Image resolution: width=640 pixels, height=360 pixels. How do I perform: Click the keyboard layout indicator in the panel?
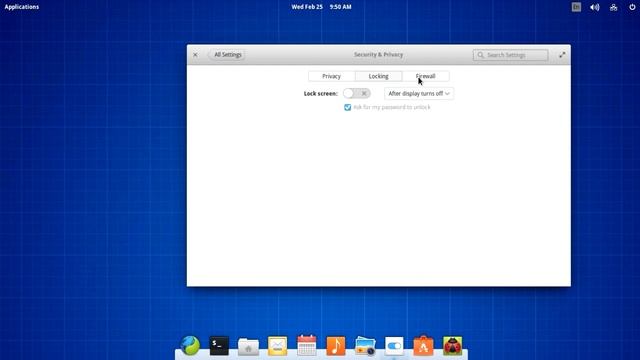[576, 7]
